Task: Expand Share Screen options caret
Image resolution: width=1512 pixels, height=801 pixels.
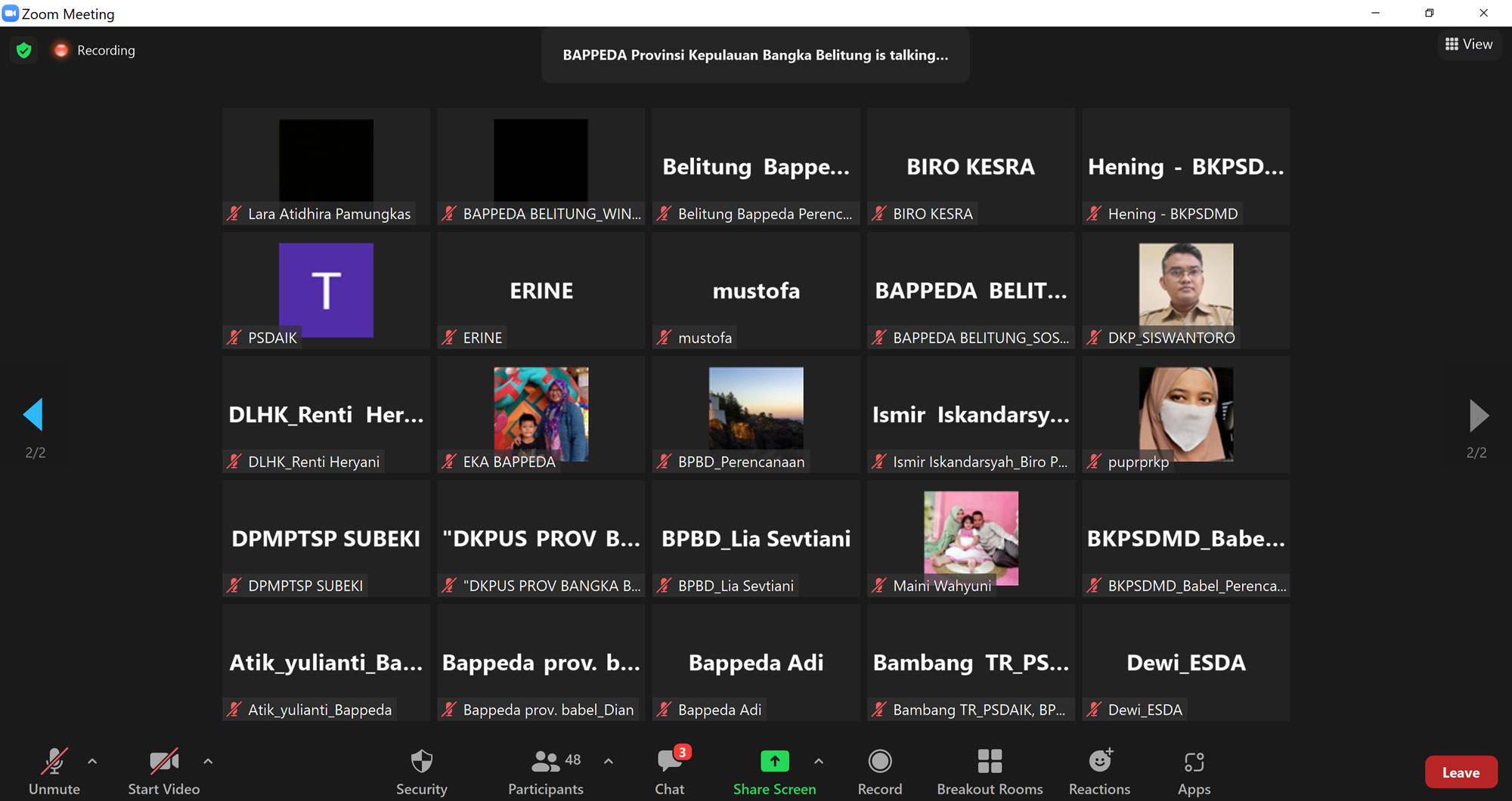Action: point(819,762)
